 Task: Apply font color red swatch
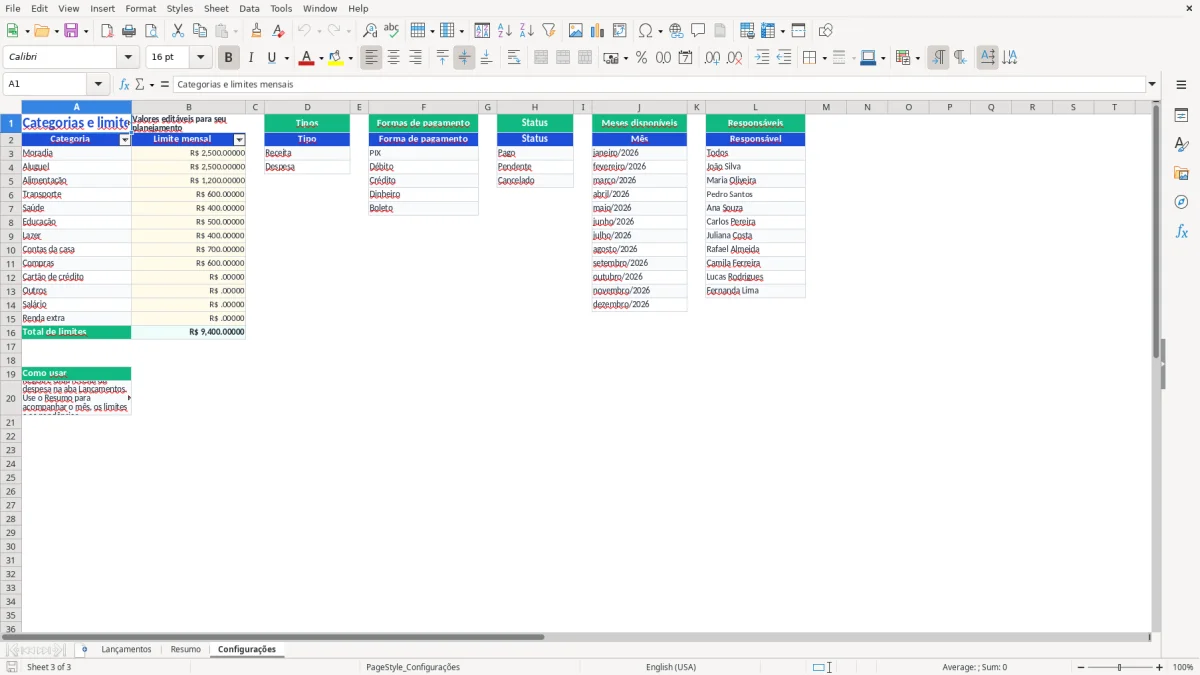(x=306, y=58)
